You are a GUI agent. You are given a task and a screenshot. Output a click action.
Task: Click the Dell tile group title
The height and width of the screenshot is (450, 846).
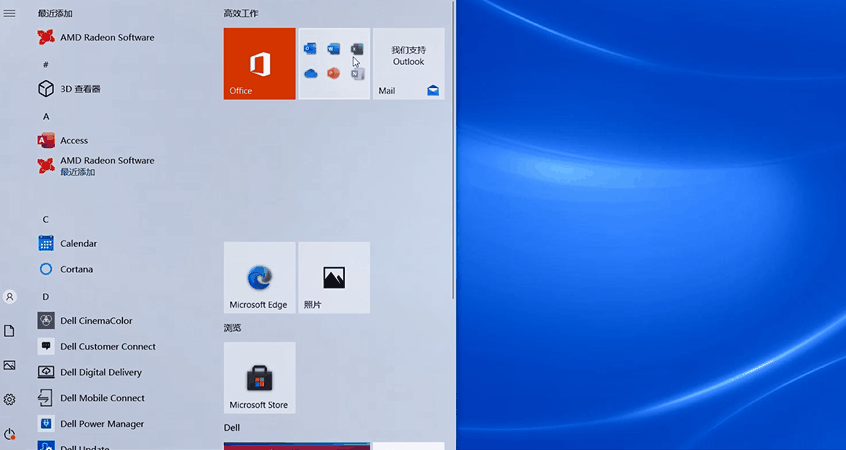[x=232, y=427]
